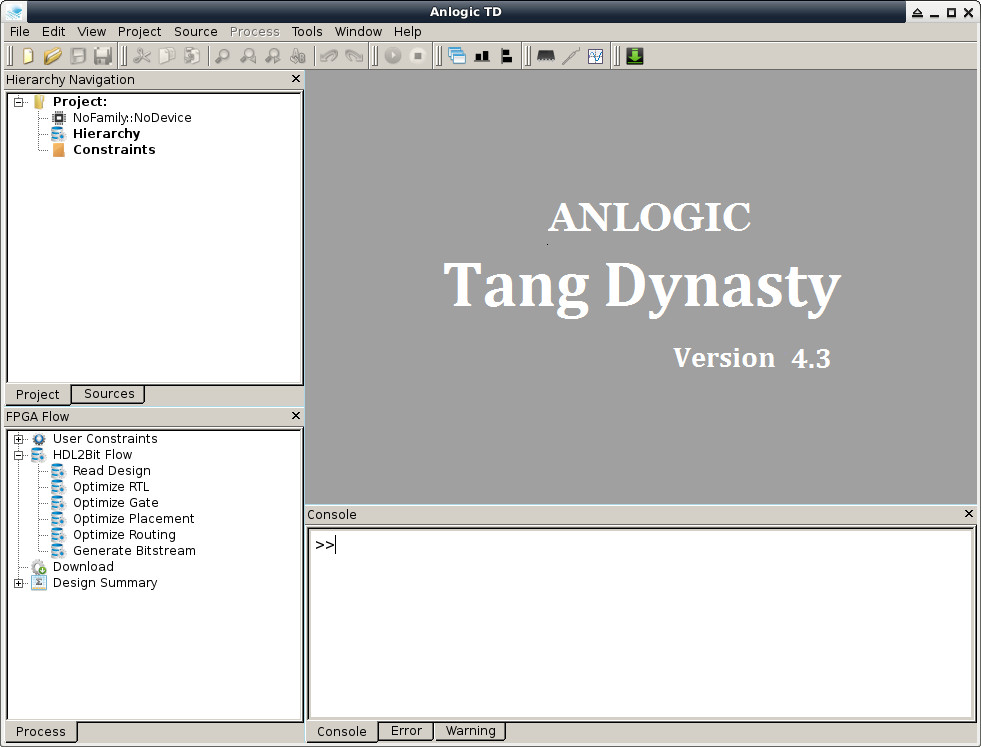Click the align-left bars toolbar icon

pyautogui.click(x=507, y=56)
